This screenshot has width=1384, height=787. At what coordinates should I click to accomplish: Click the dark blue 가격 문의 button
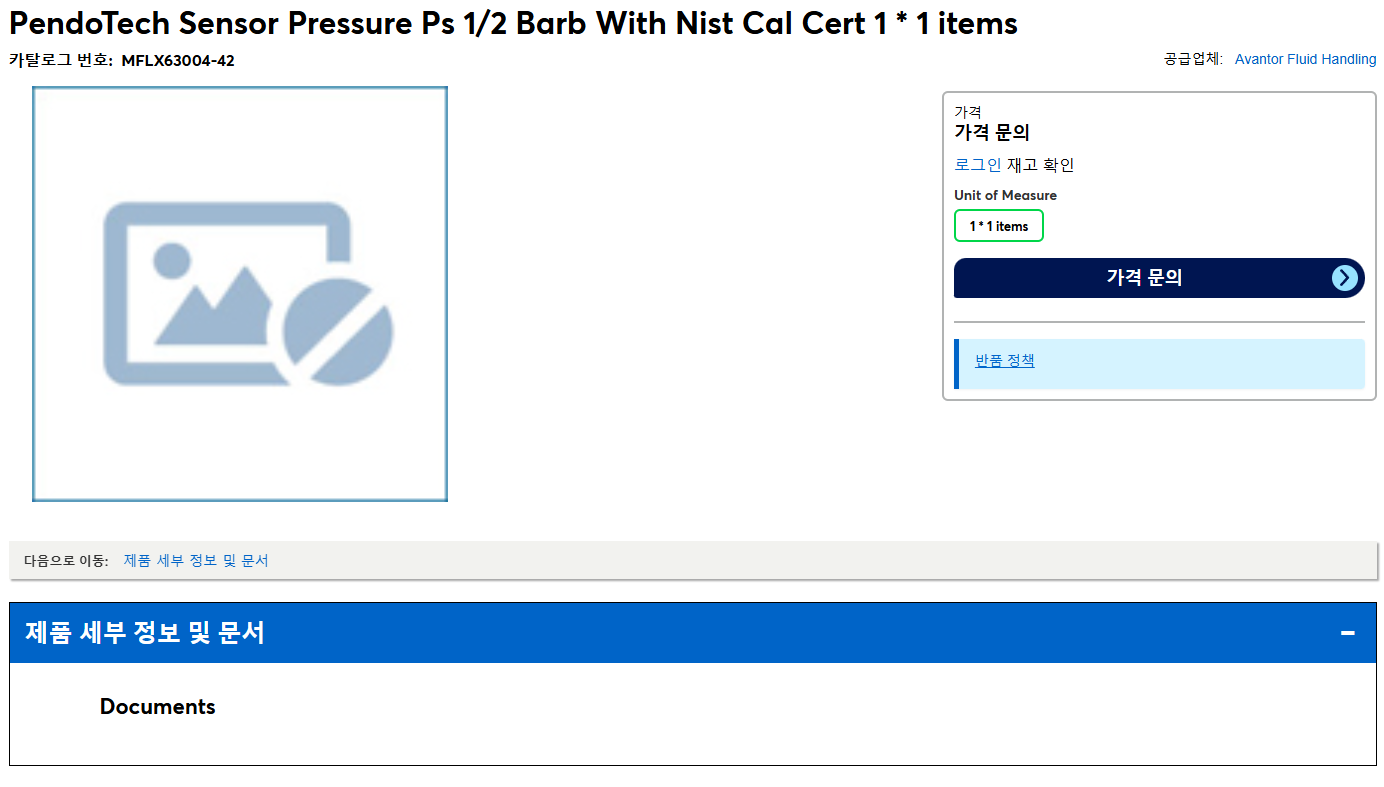coord(1159,278)
